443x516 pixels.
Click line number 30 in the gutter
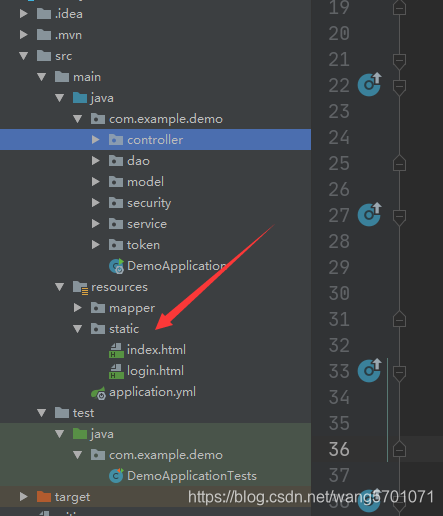[x=339, y=293]
